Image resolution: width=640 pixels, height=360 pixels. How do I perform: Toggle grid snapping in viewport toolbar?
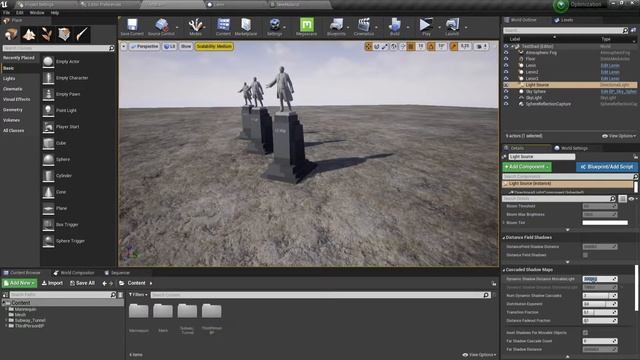tap(411, 47)
